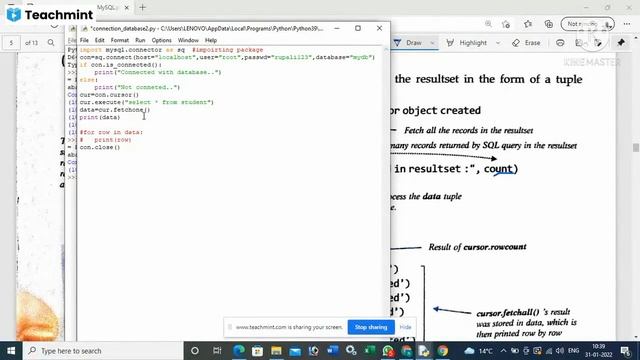Open the File menu in IDLE
Image resolution: width=640 pixels, height=360 pixels.
pyautogui.click(x=84, y=40)
